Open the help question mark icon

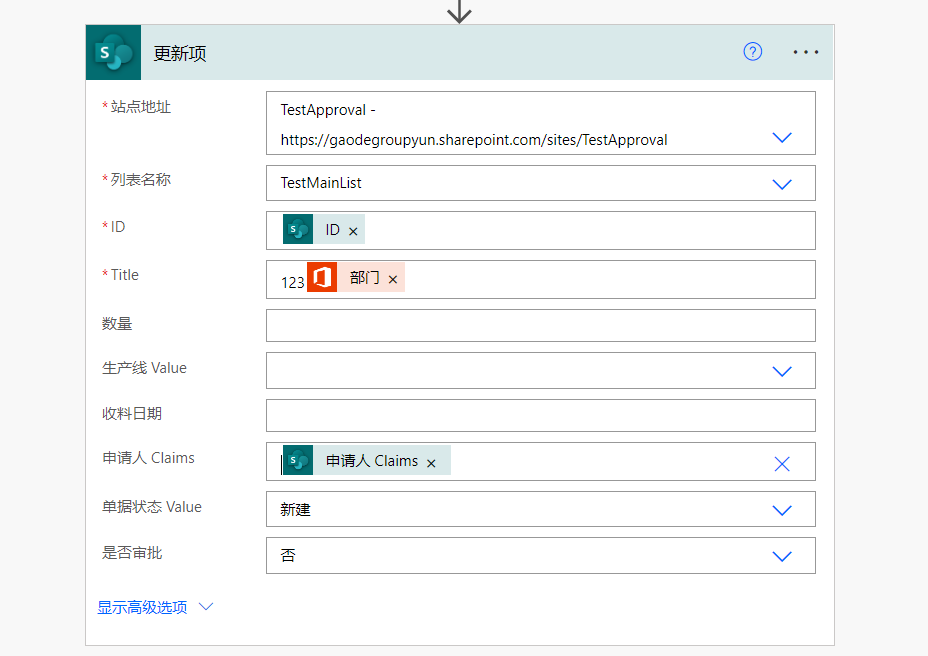(753, 52)
